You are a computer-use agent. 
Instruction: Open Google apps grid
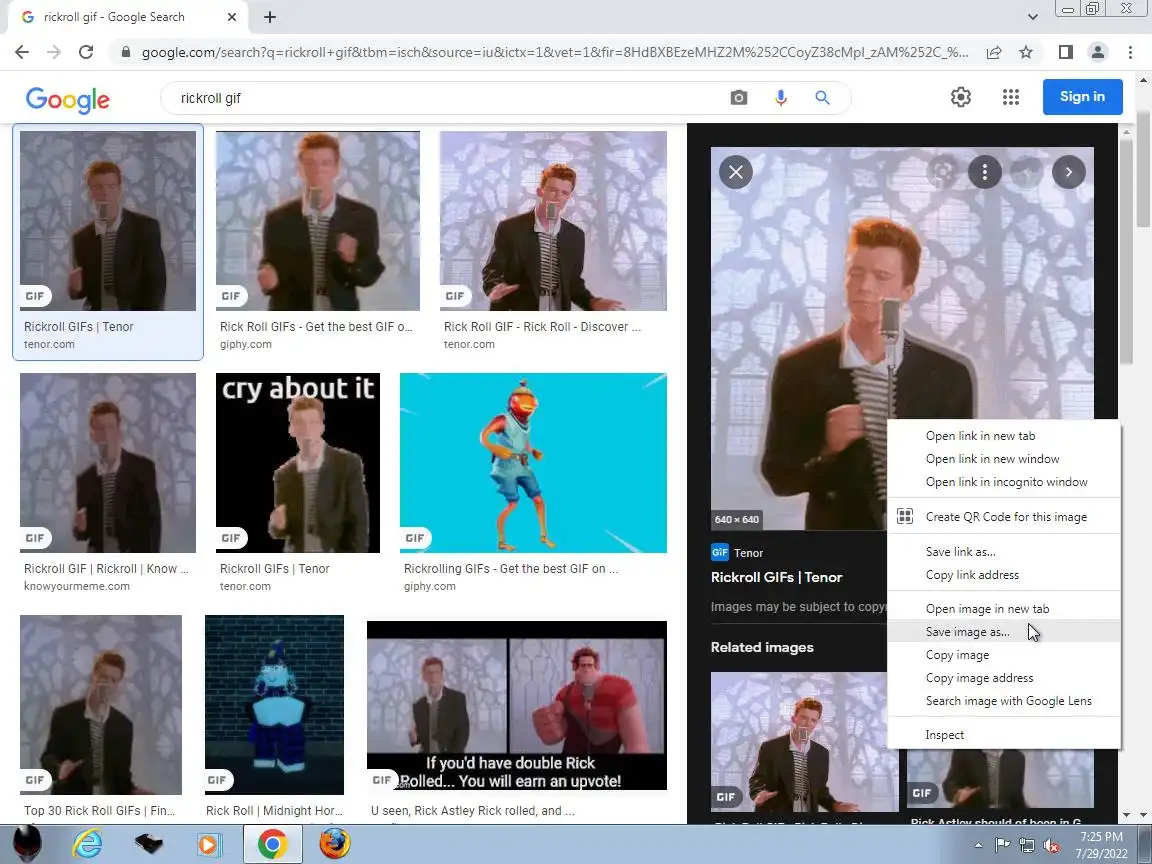1010,97
